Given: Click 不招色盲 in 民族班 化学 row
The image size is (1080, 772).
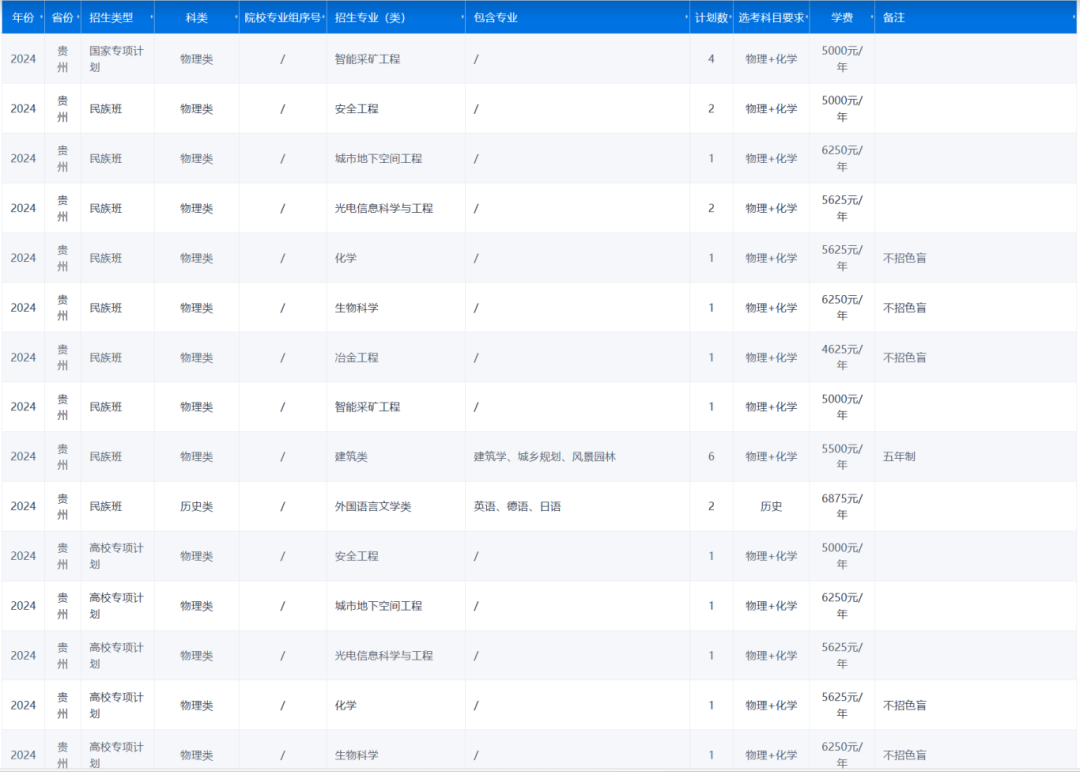Looking at the screenshot, I should point(904,258).
